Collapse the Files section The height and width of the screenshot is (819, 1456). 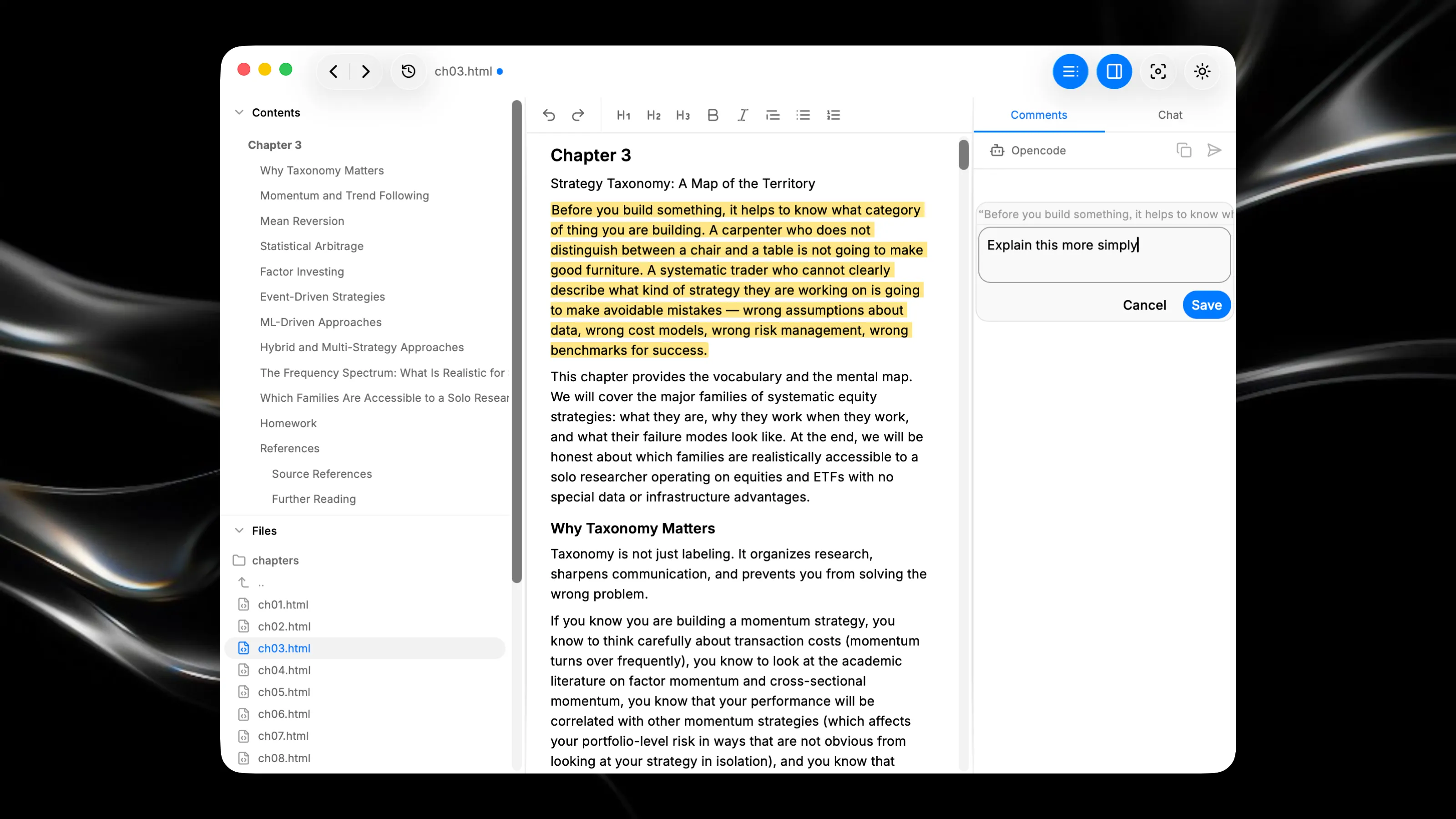239,531
